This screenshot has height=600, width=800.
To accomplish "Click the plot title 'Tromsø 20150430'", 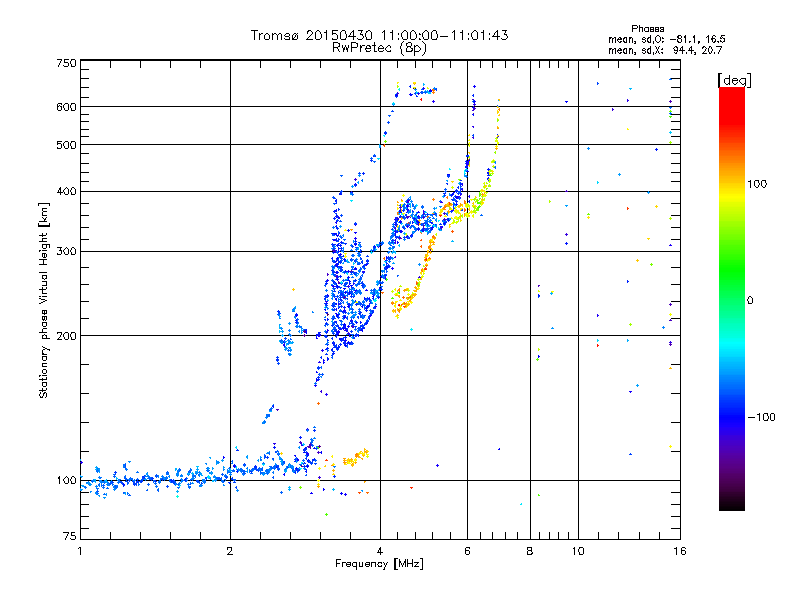I will 312,35.
